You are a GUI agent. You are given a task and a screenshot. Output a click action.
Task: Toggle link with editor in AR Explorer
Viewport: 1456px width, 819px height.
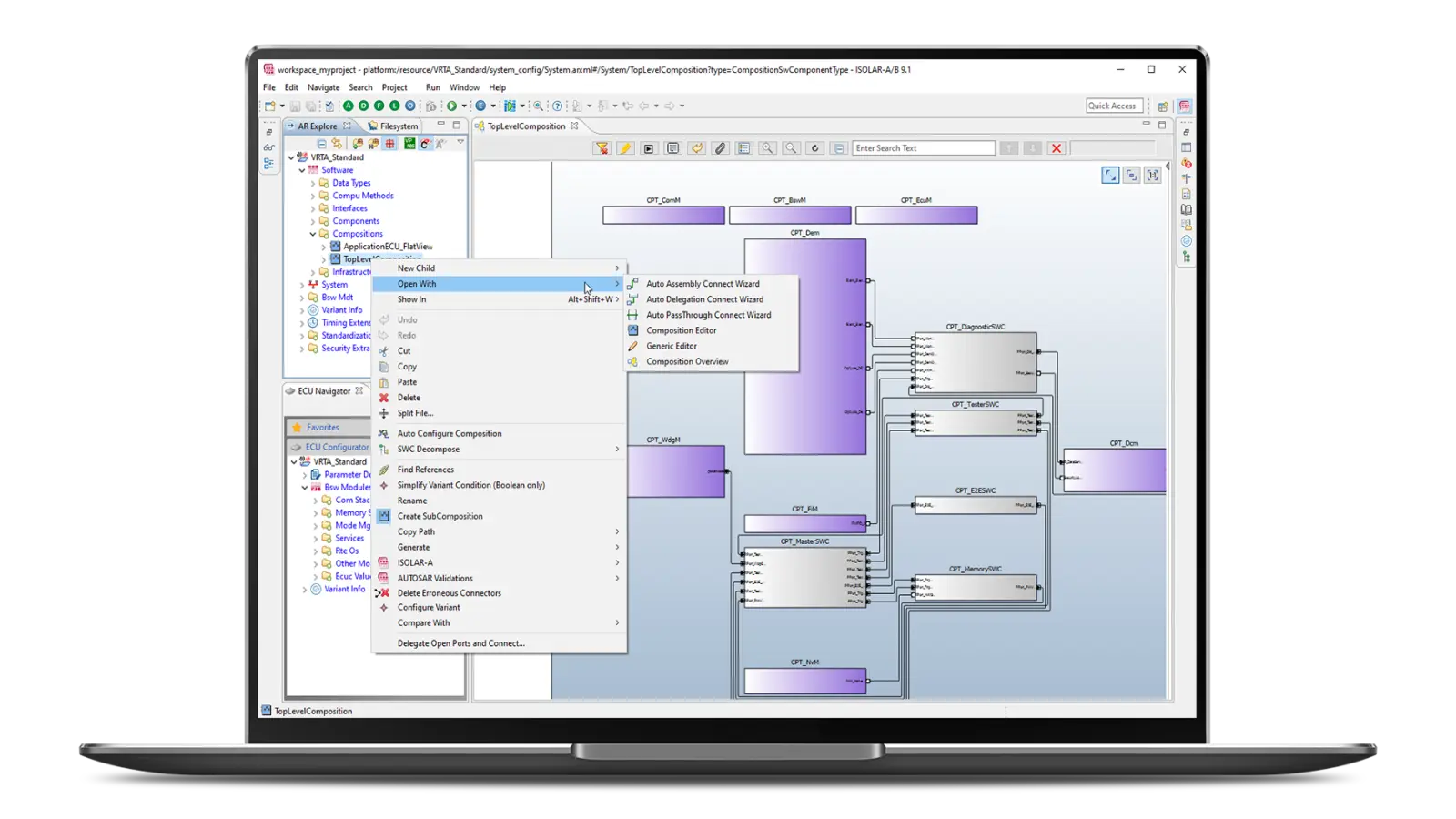pyautogui.click(x=337, y=143)
